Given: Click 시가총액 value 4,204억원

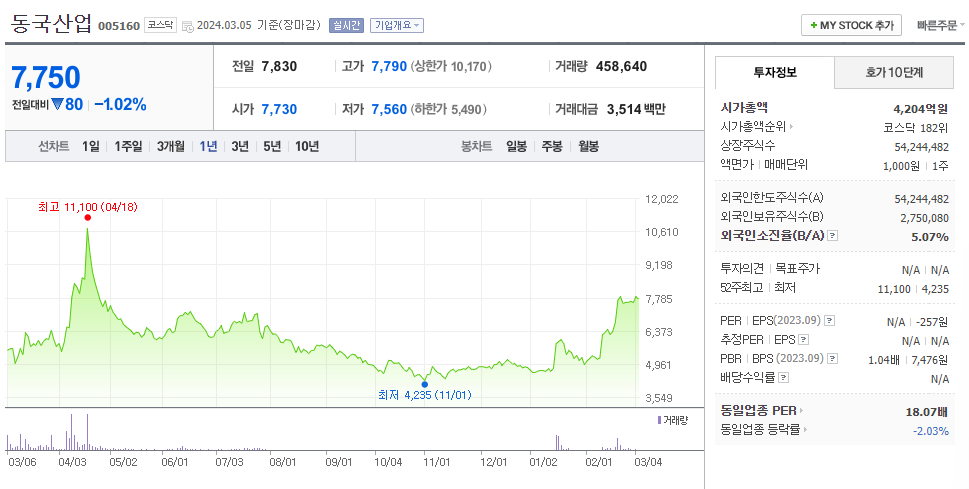Looking at the screenshot, I should coord(920,109).
